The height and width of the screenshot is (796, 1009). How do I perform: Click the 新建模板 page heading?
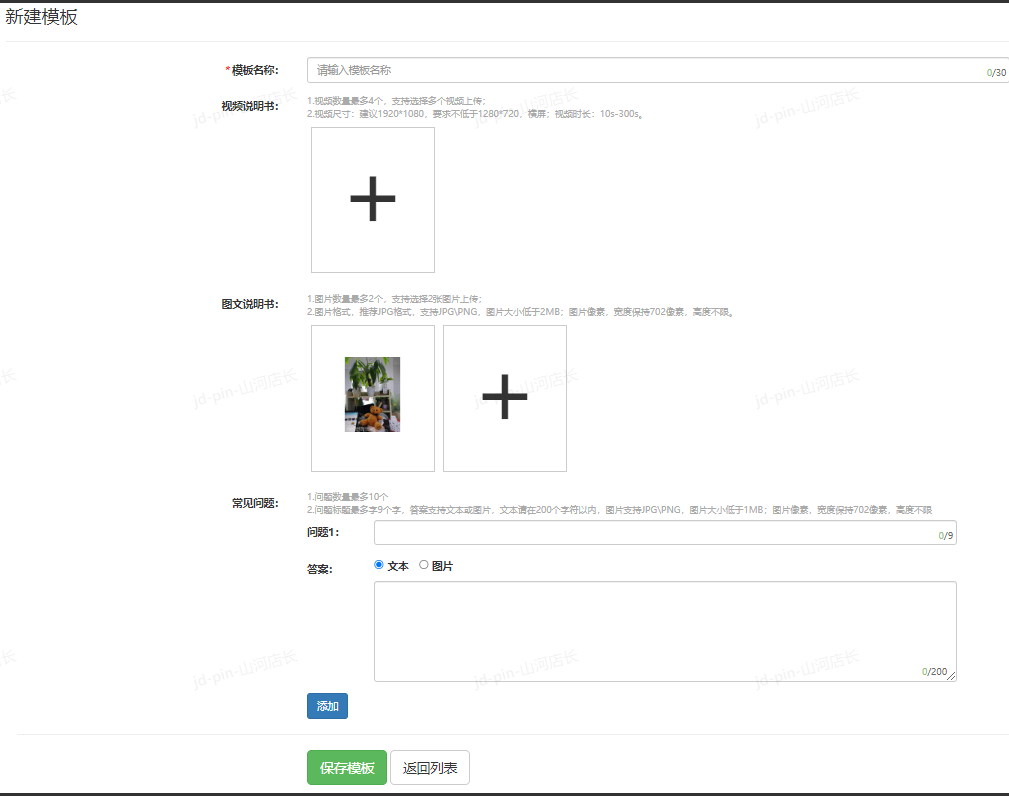42,17
